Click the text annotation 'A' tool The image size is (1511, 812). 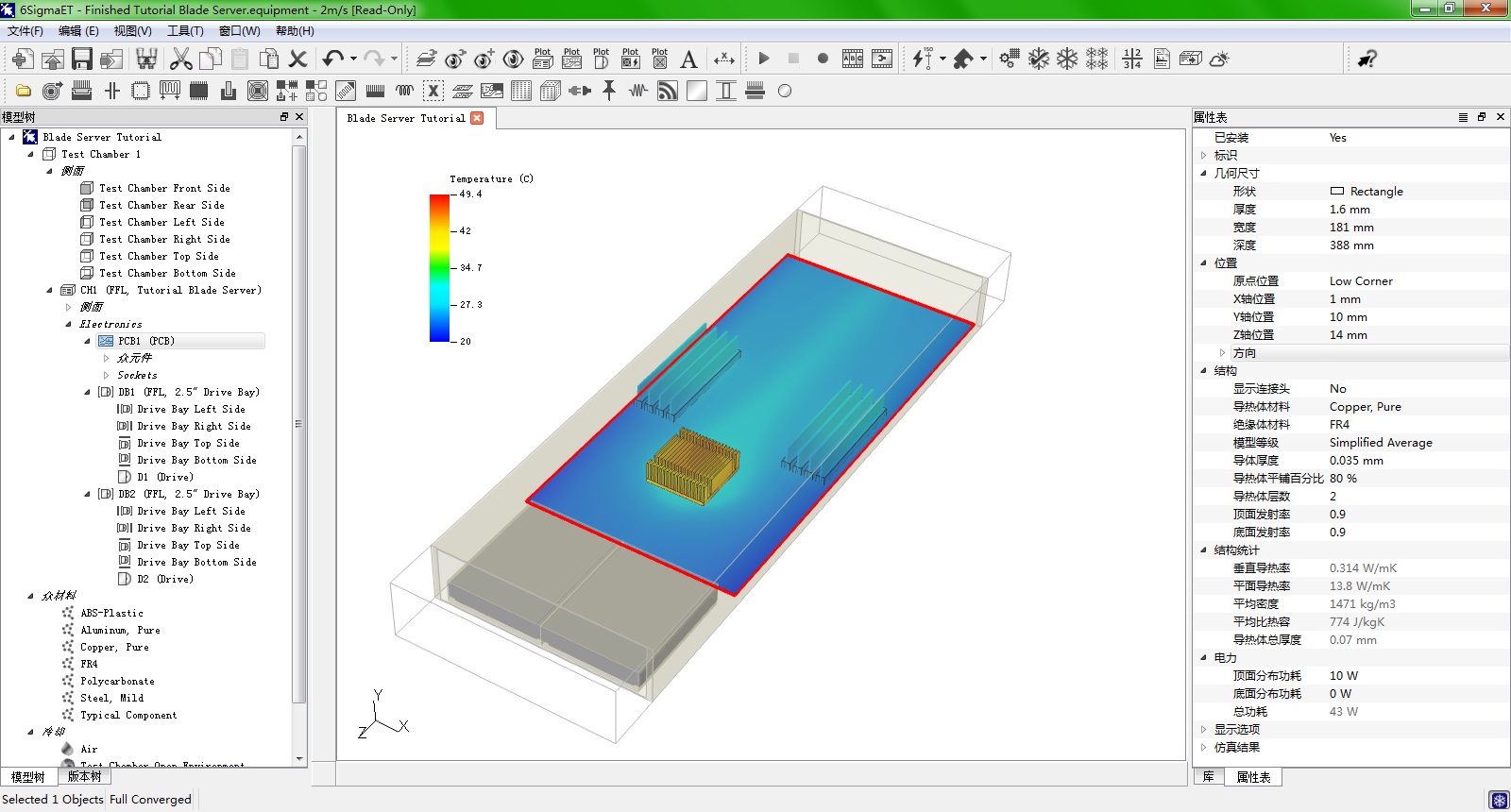(688, 59)
